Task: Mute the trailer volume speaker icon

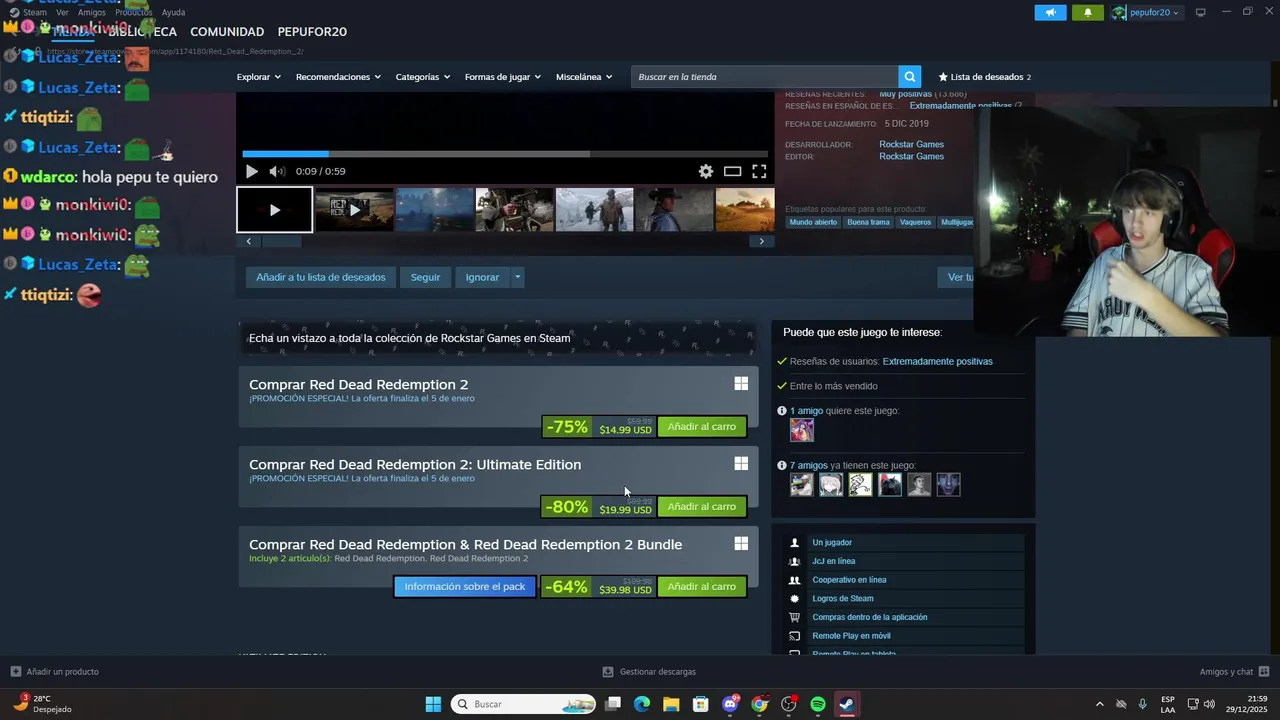Action: pyautogui.click(x=277, y=171)
